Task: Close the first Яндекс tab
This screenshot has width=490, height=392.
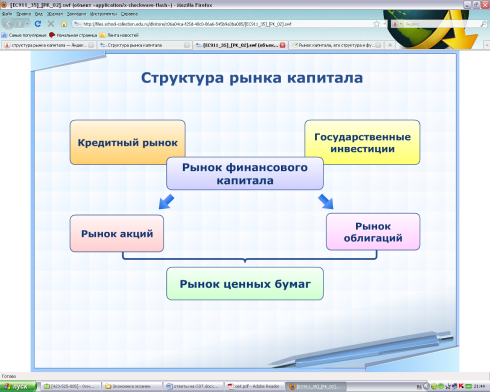Action: 91,45
